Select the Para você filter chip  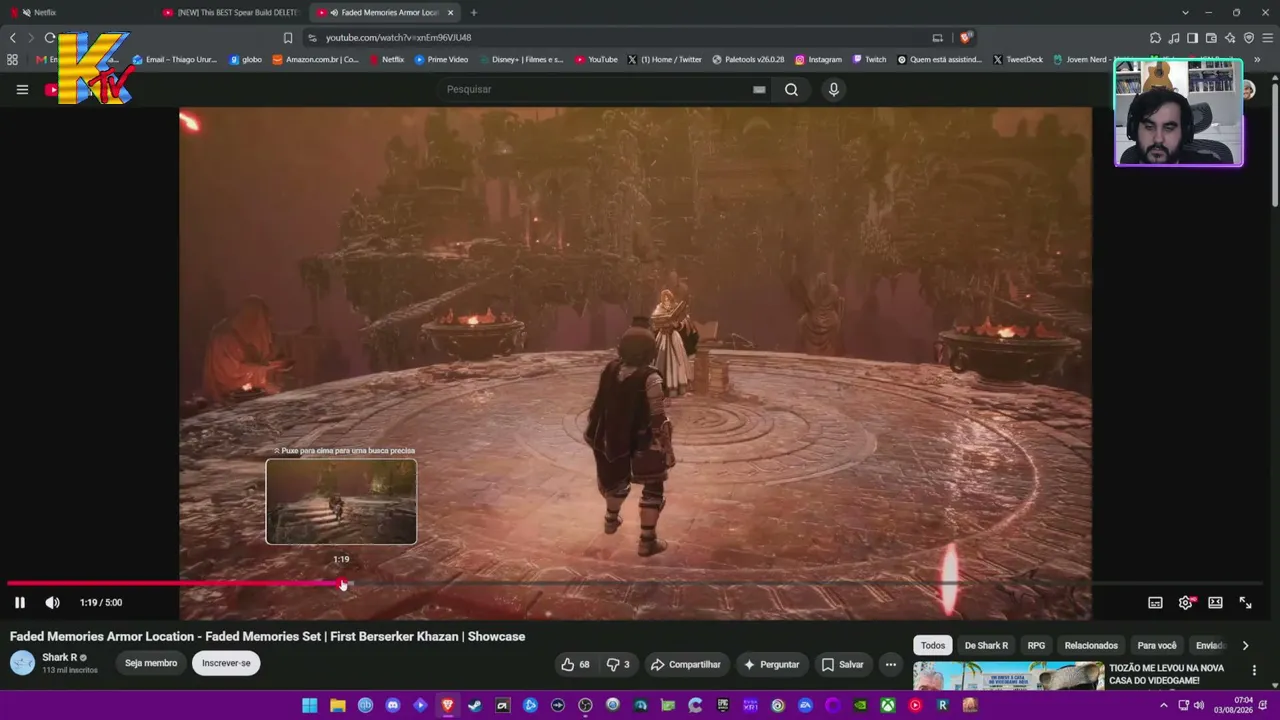pyautogui.click(x=1157, y=646)
